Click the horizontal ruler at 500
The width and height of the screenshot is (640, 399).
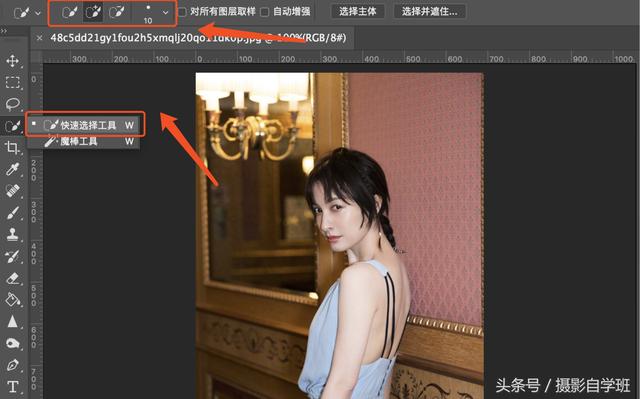(413, 59)
